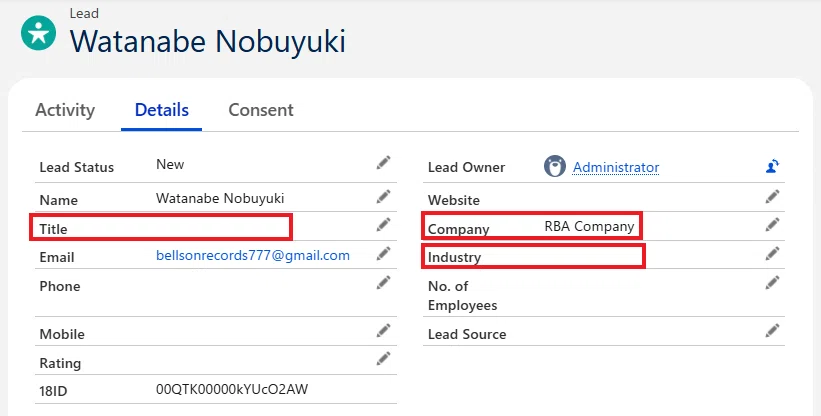
Task: Click the edit pencil for Mobile
Action: tap(383, 331)
